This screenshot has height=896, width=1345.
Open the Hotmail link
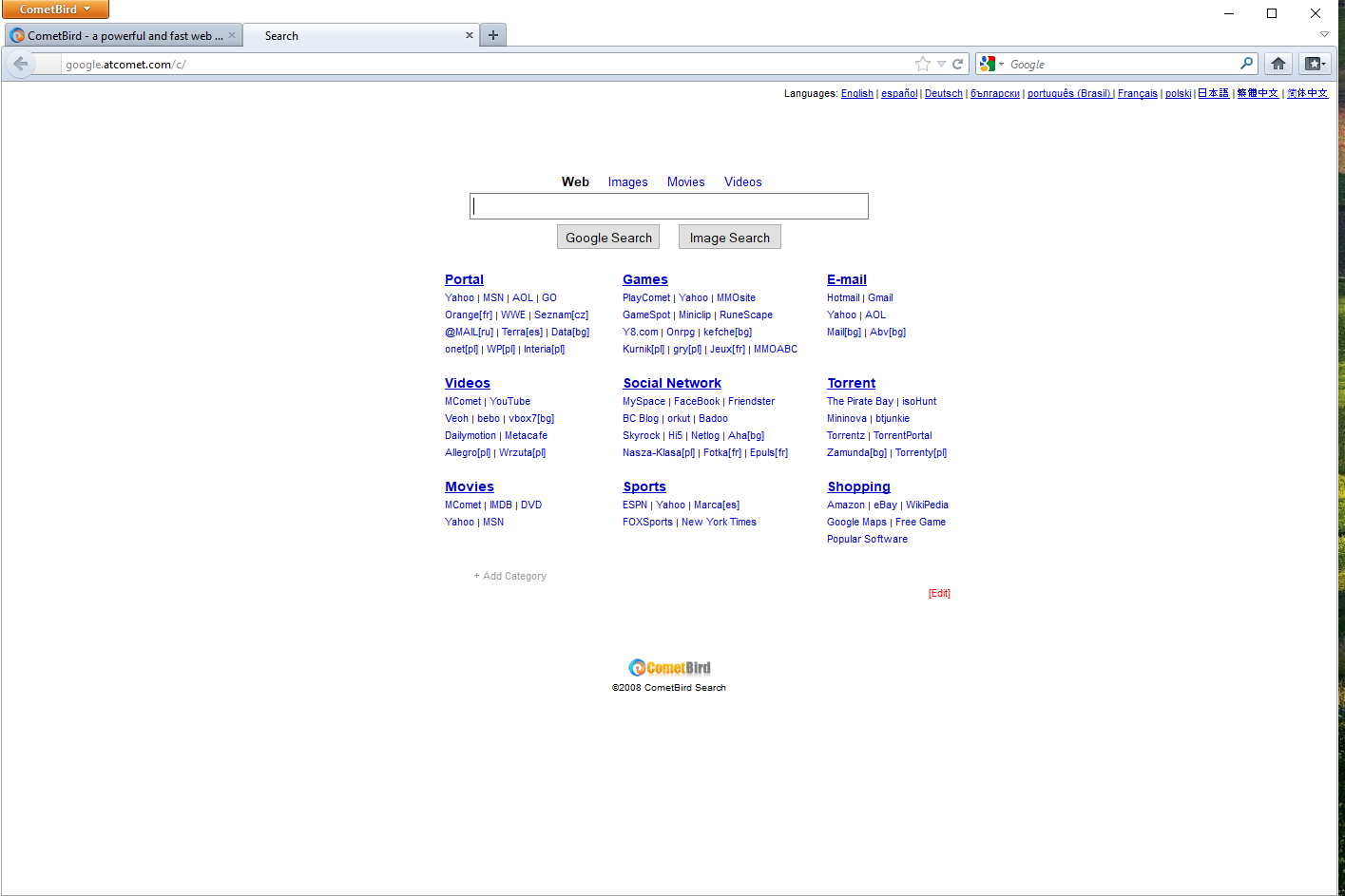tap(843, 297)
